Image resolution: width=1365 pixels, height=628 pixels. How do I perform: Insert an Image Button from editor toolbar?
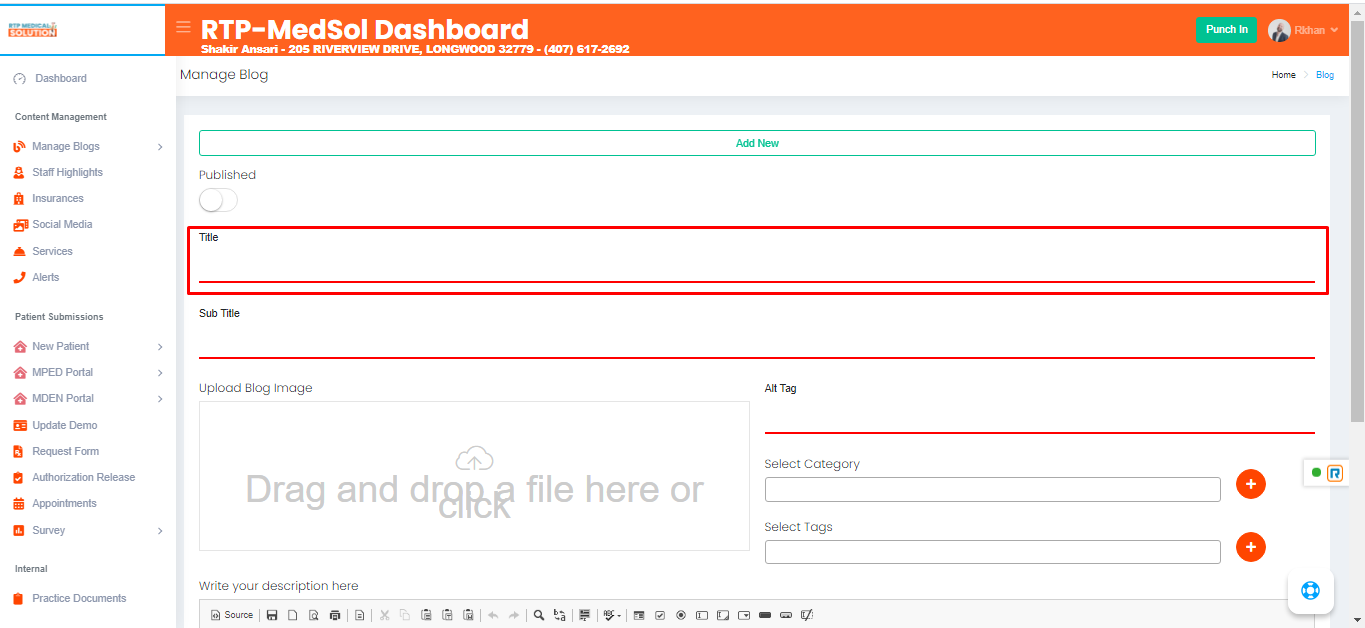786,615
